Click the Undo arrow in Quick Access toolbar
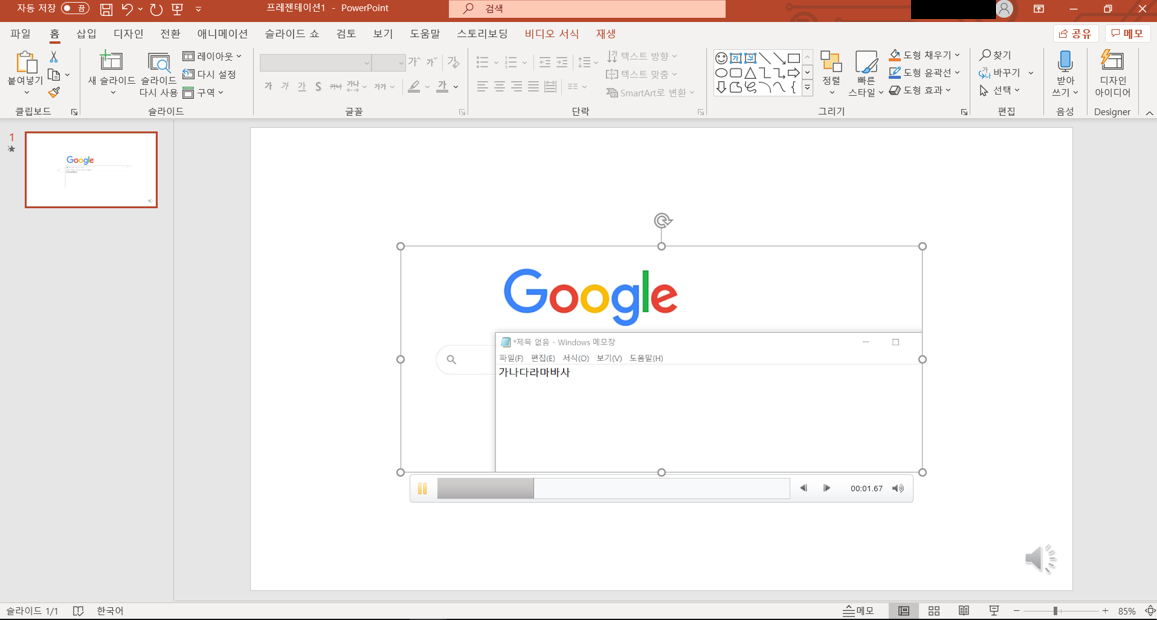The height and width of the screenshot is (620, 1157). click(127, 10)
